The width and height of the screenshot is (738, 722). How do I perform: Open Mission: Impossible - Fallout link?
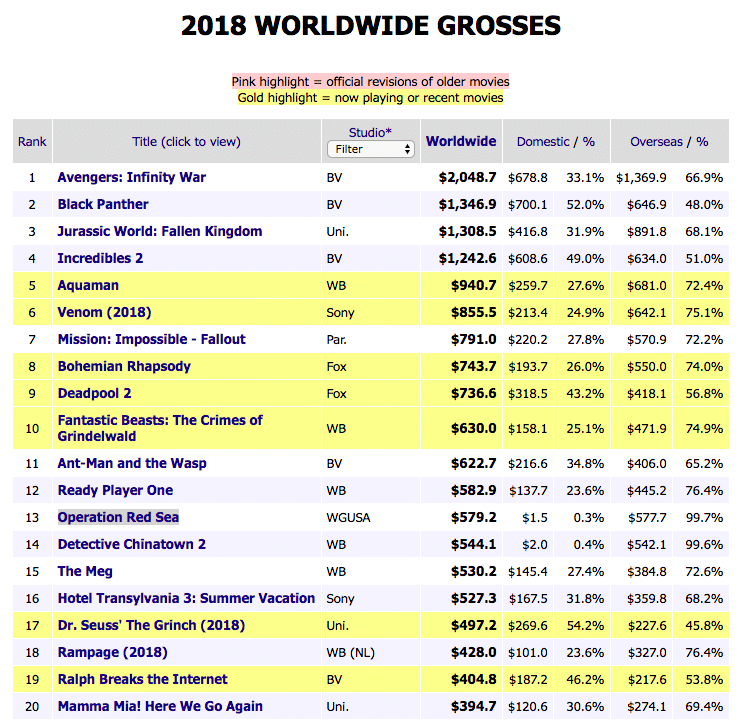[x=152, y=339]
